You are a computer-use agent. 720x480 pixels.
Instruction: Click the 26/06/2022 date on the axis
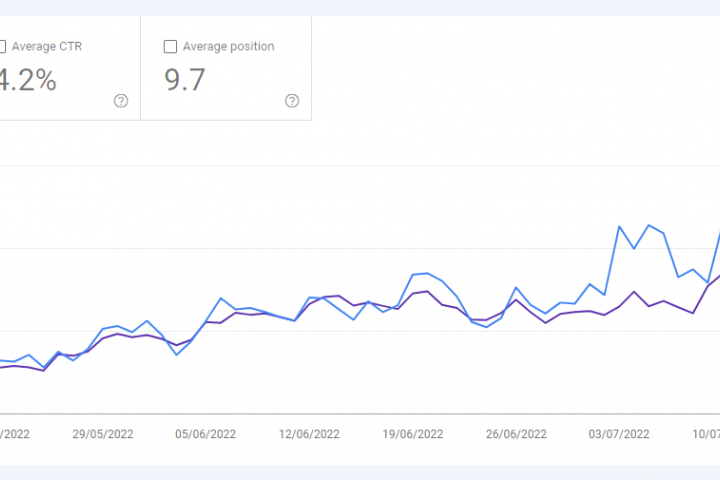(x=516, y=434)
